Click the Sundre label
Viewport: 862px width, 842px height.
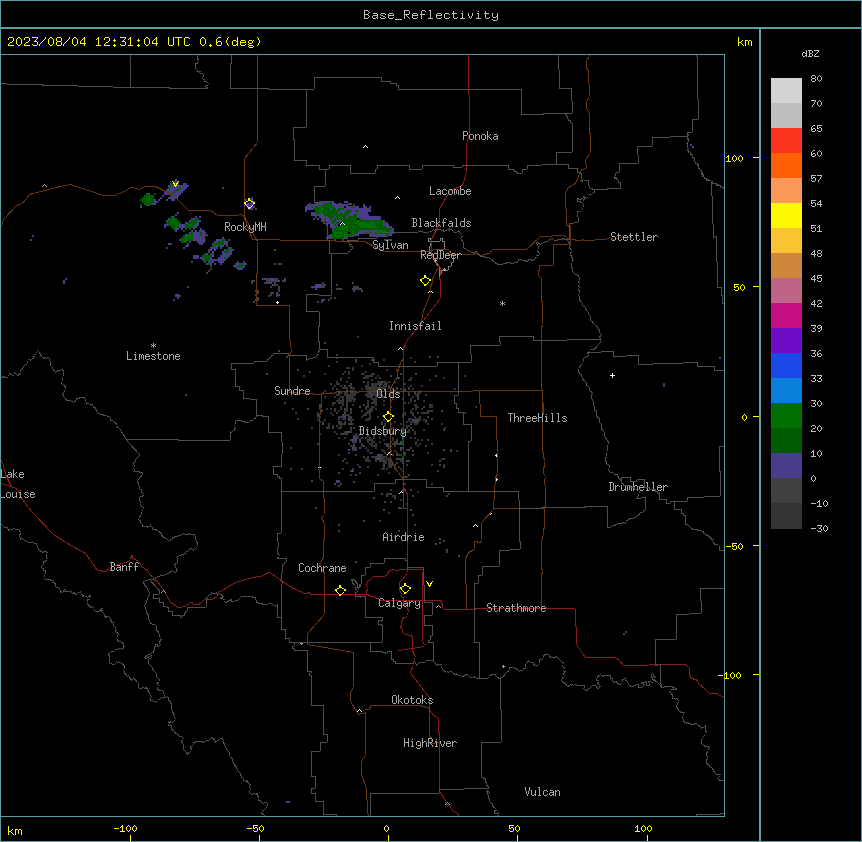click(x=292, y=391)
